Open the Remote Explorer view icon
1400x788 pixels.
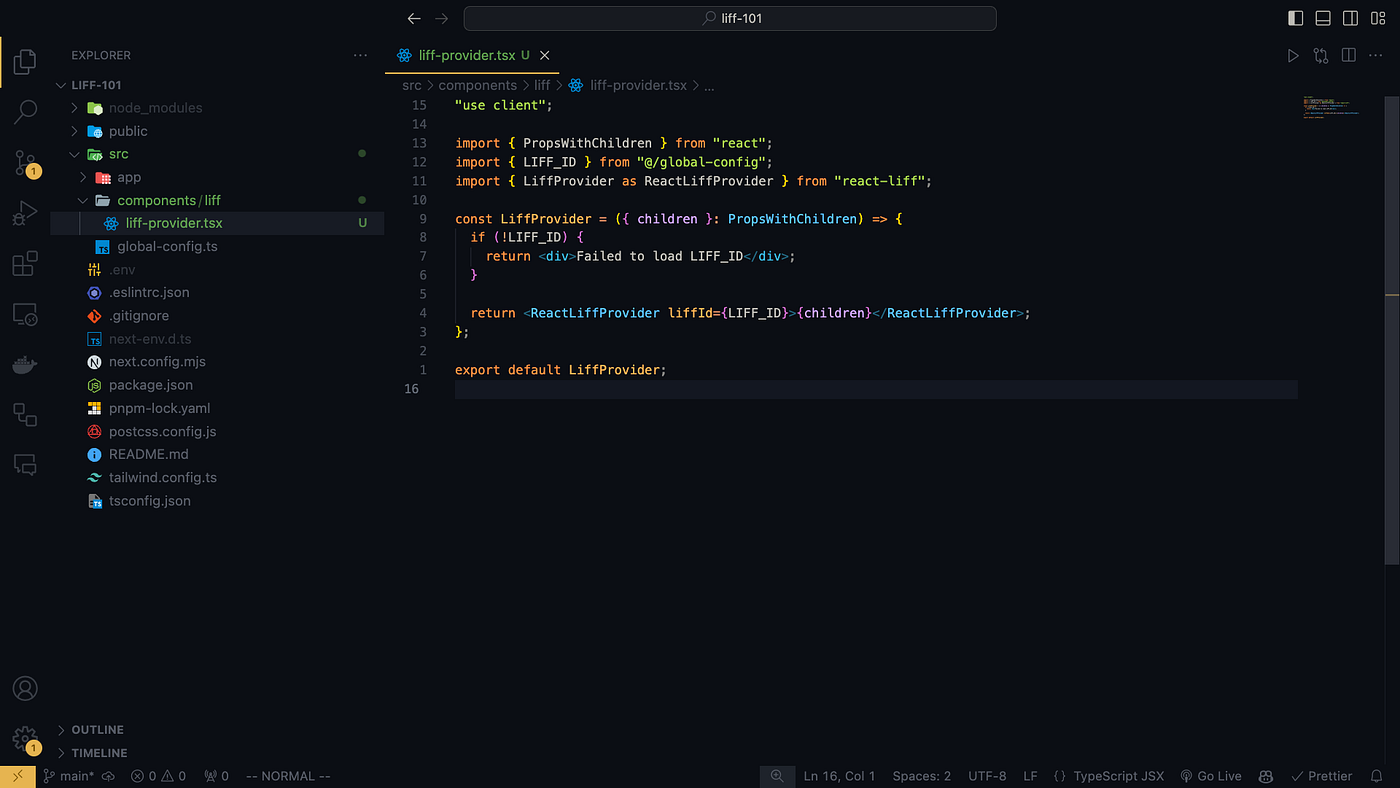pos(25,314)
